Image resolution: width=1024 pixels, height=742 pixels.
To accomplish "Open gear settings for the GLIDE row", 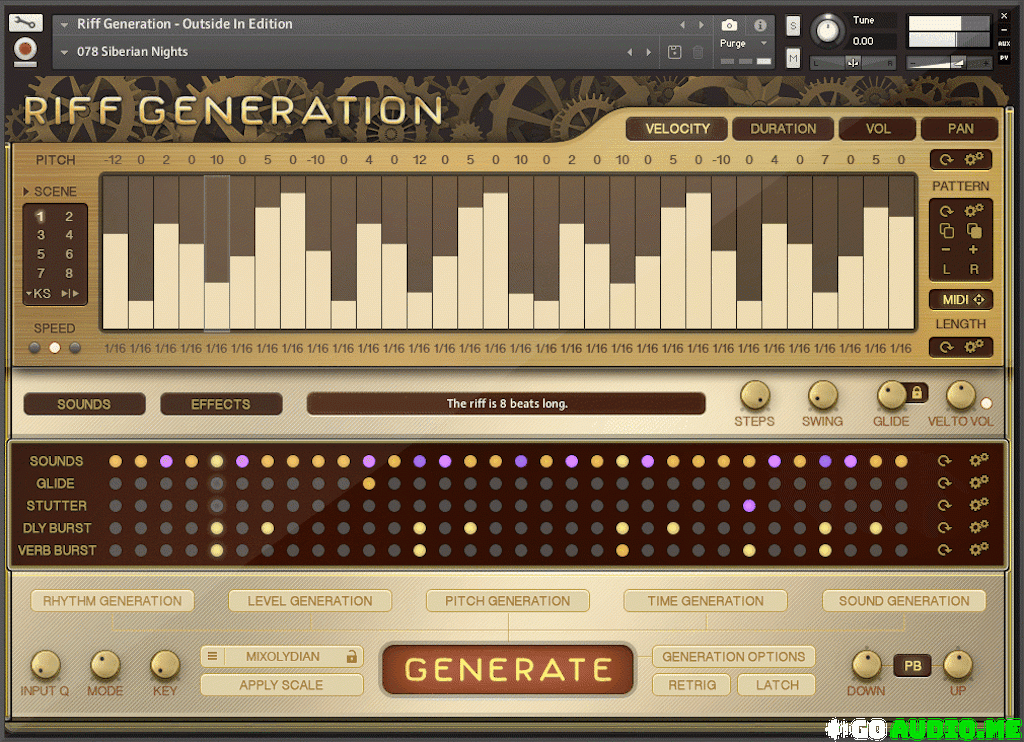I will coord(978,483).
